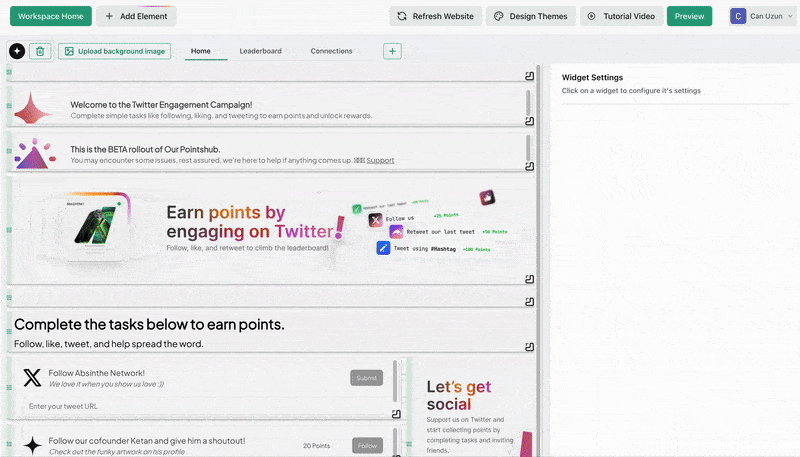
Task: Click resize handle of the Complete the tasks widget
Action: click(x=530, y=347)
